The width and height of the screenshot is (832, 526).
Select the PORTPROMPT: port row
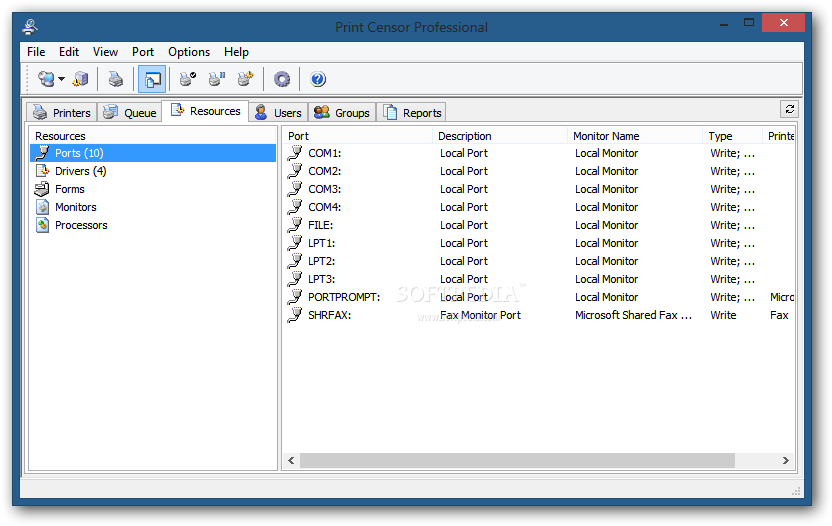coord(538,297)
